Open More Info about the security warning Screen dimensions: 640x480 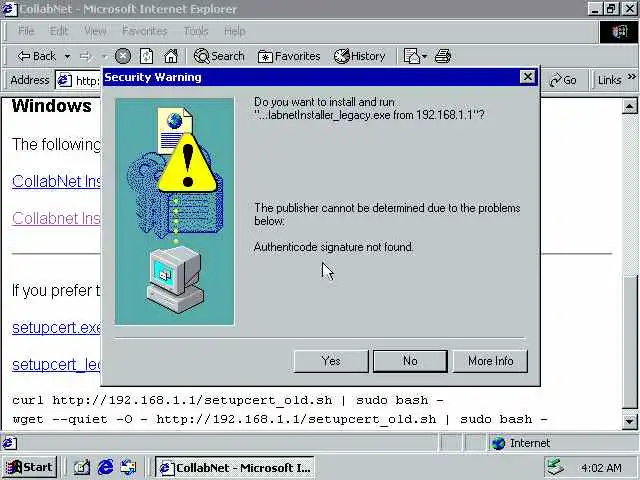(490, 361)
